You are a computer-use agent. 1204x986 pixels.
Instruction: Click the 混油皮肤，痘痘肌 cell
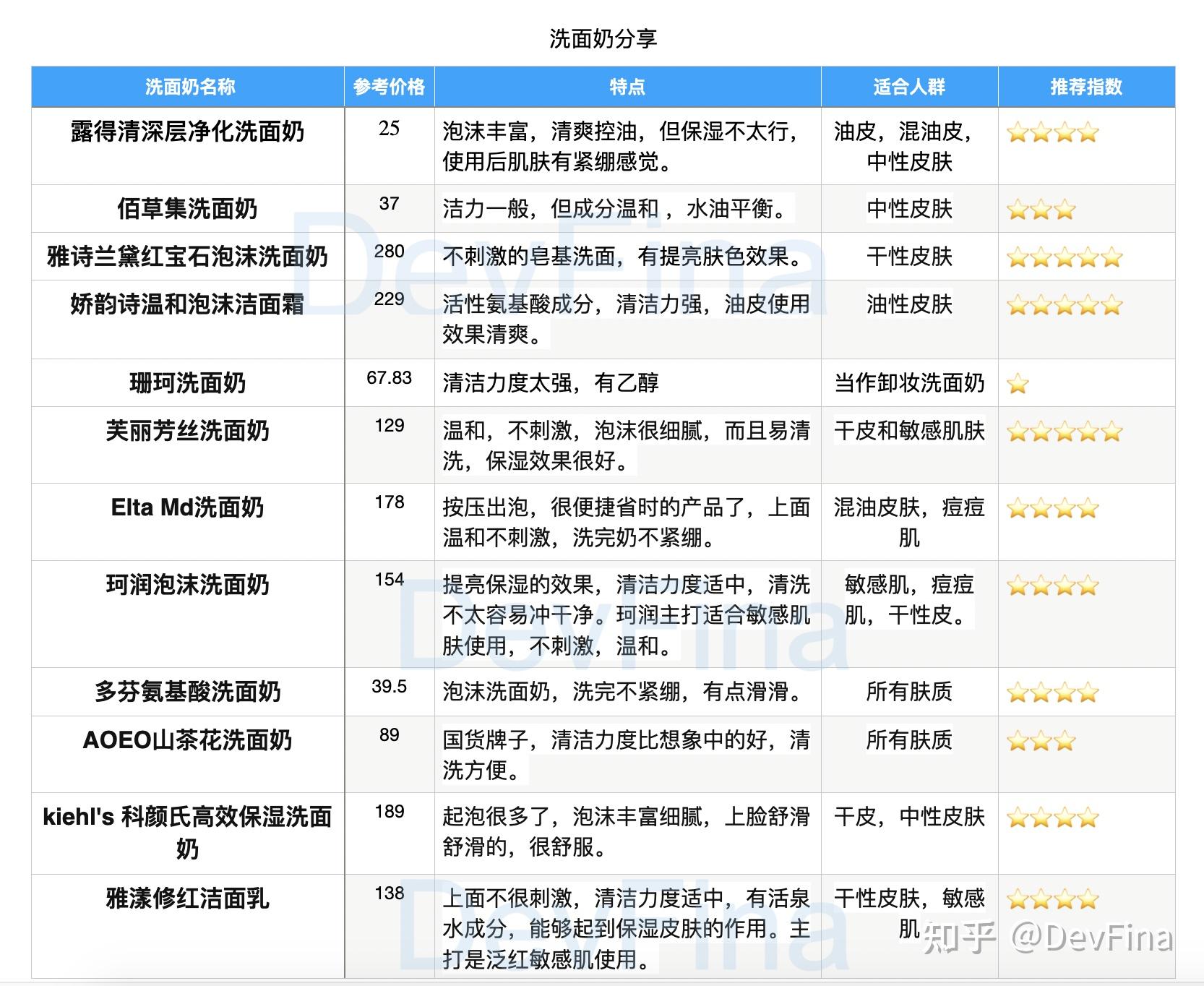(x=909, y=522)
